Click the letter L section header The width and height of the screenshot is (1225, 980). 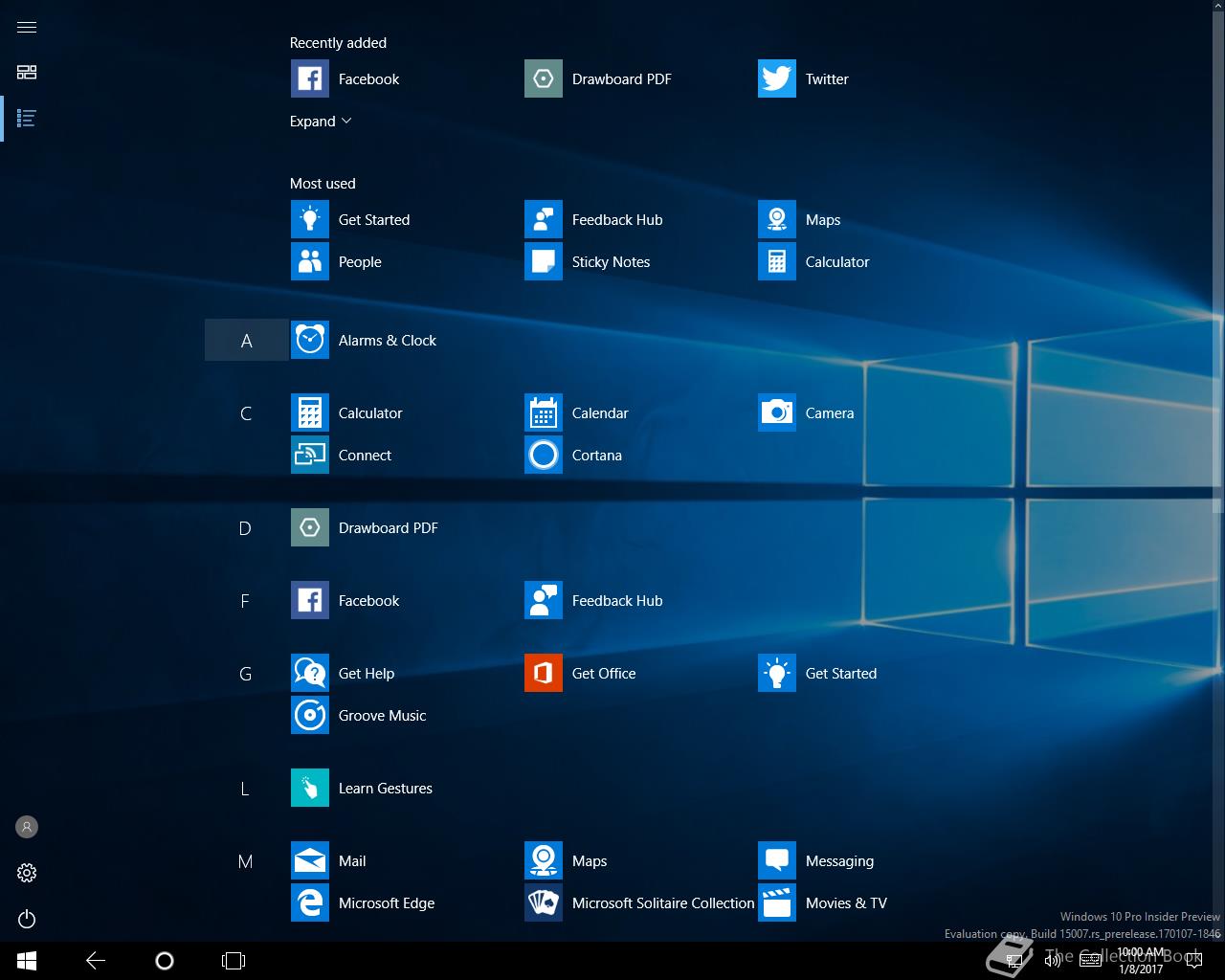(x=245, y=789)
